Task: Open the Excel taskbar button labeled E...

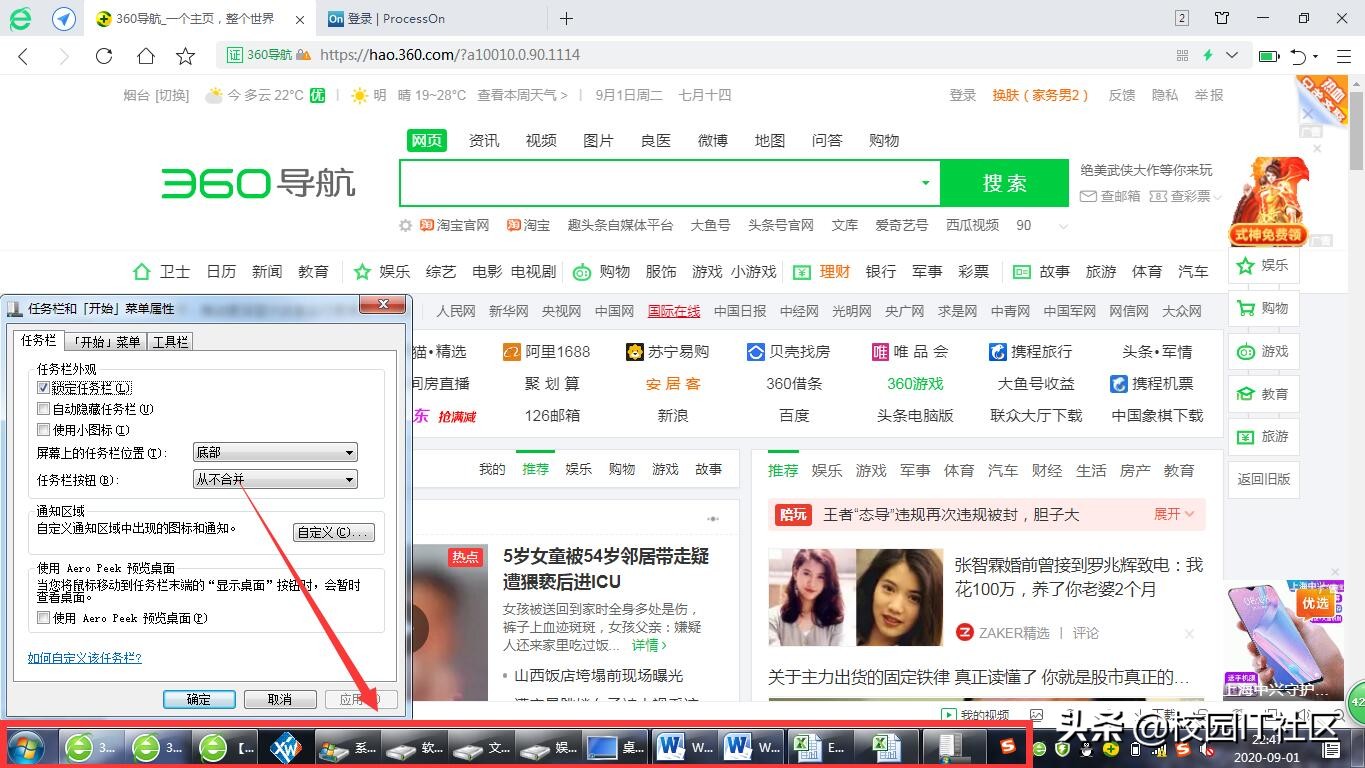Action: 821,747
